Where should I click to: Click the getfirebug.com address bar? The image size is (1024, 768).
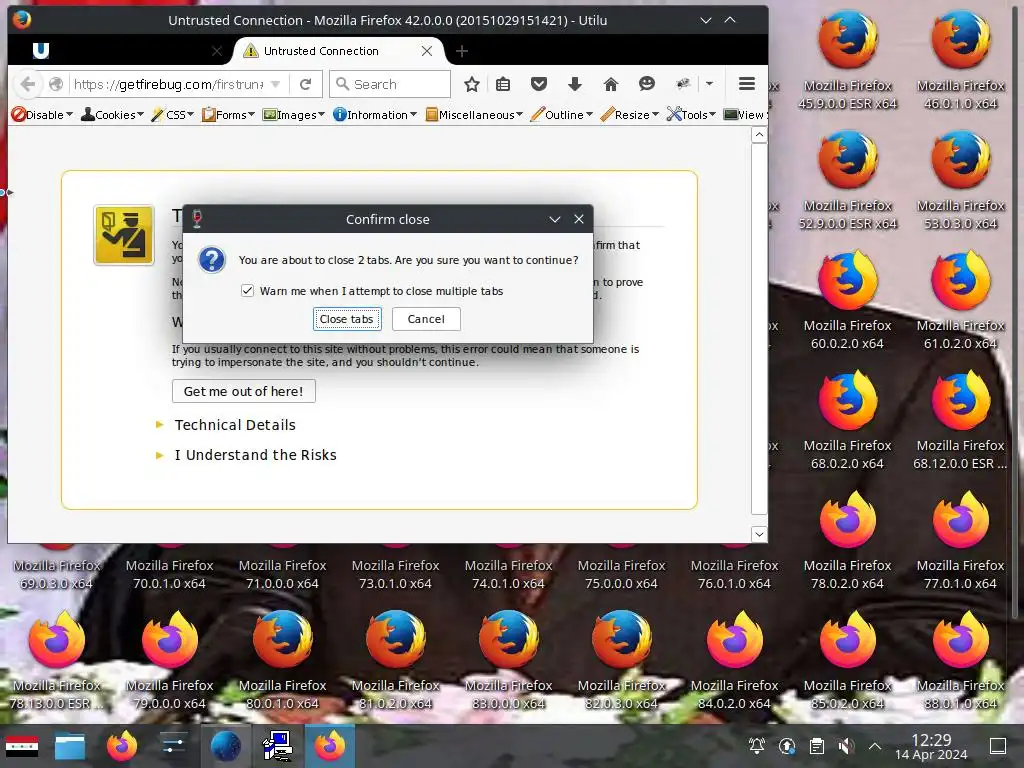168,84
